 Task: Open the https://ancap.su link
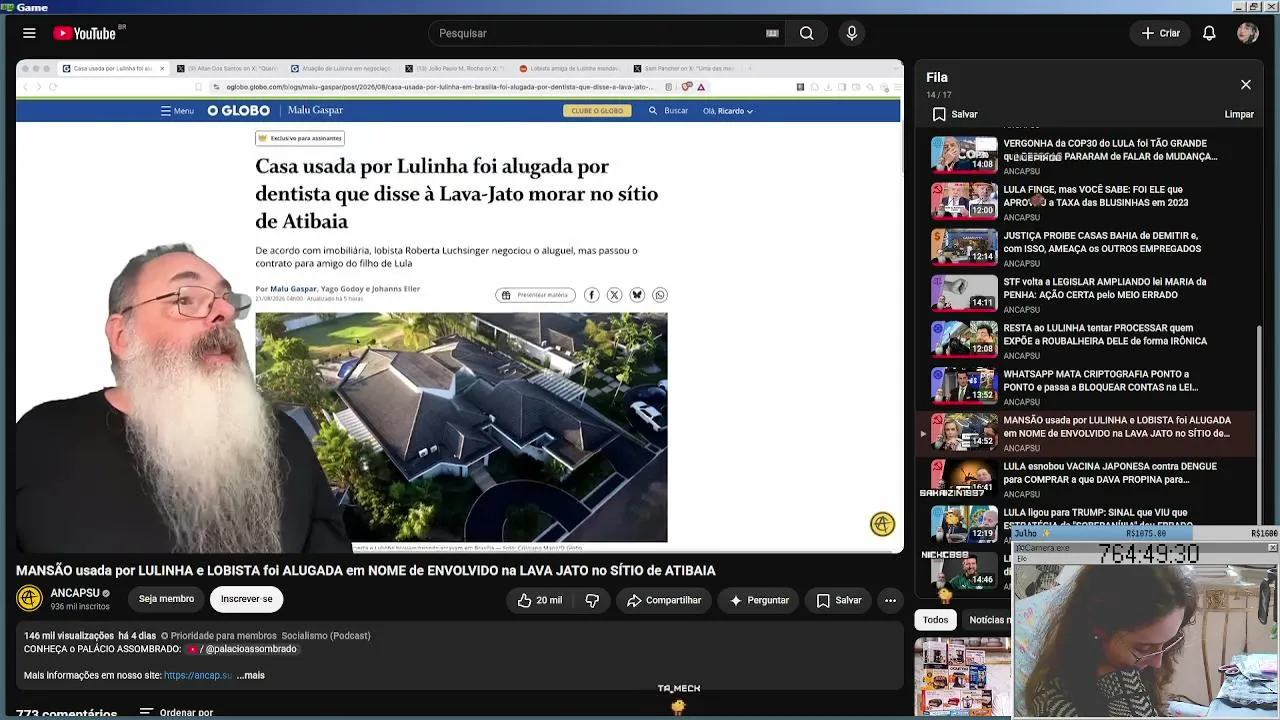click(x=198, y=676)
